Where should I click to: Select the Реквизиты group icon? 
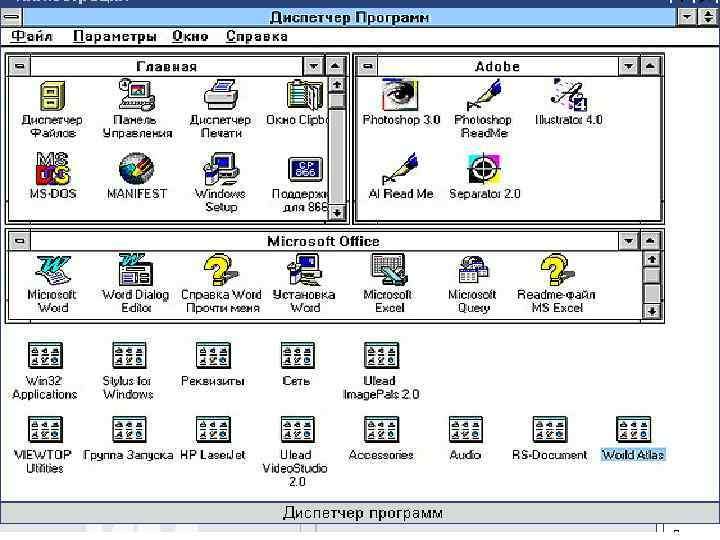[x=213, y=355]
